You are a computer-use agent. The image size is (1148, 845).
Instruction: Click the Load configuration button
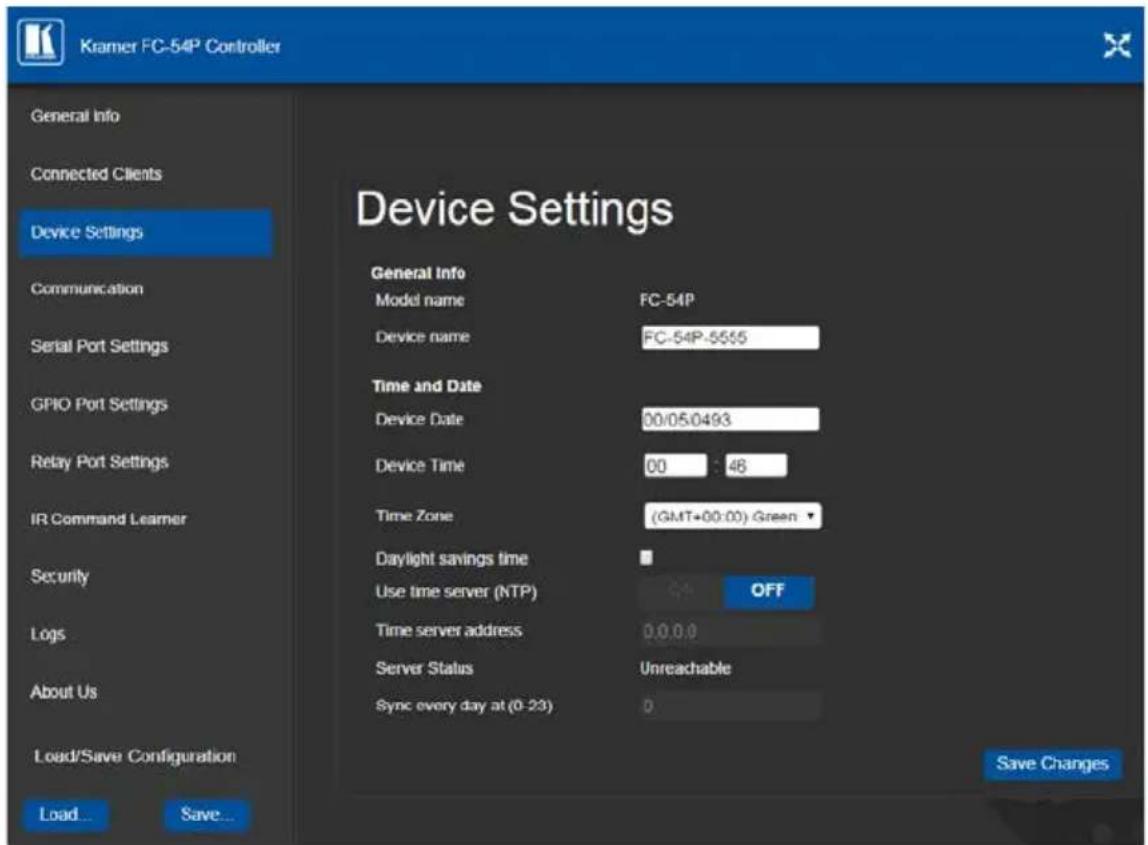(x=65, y=814)
